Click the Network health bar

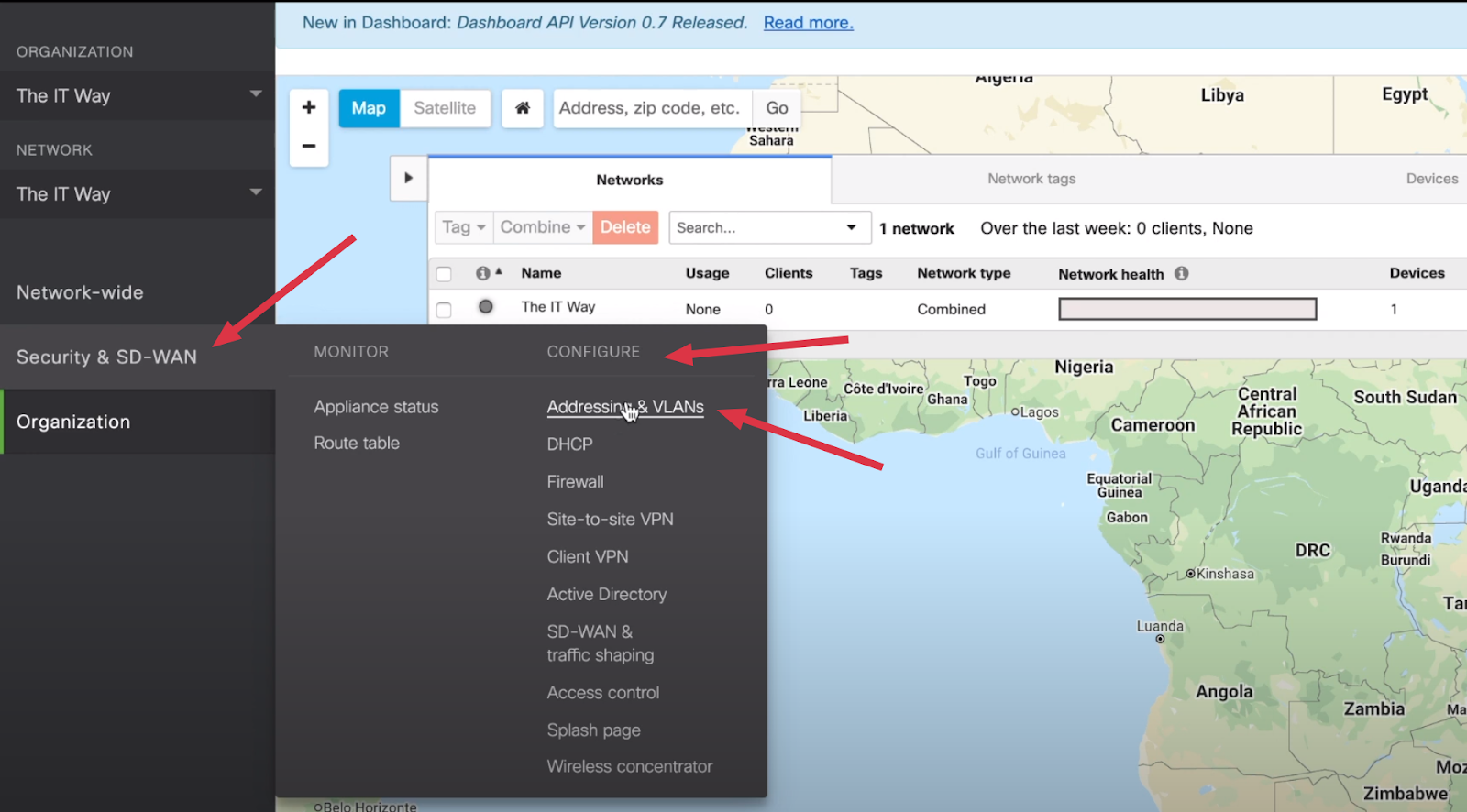(1187, 309)
